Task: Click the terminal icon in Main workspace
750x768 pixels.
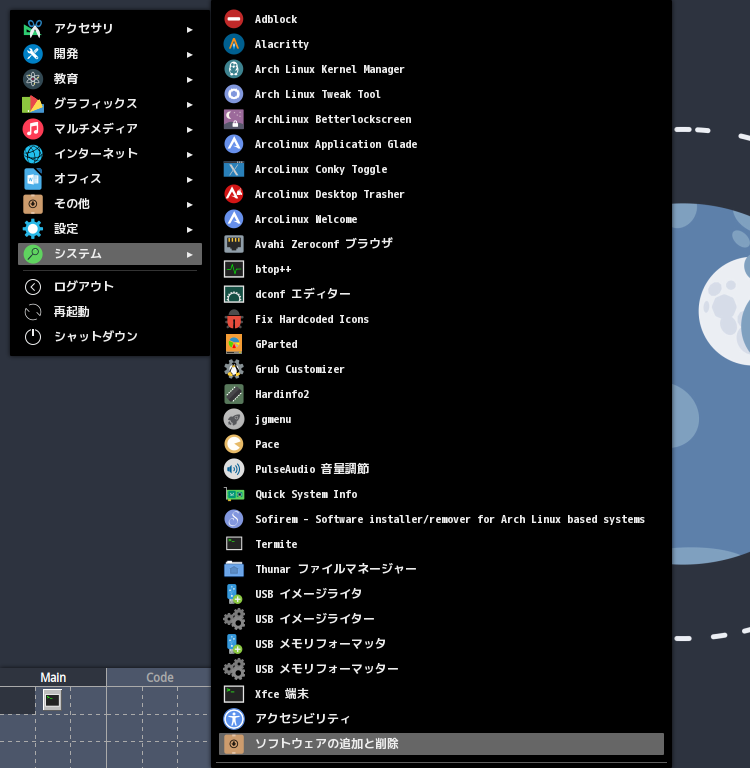Action: point(52,699)
